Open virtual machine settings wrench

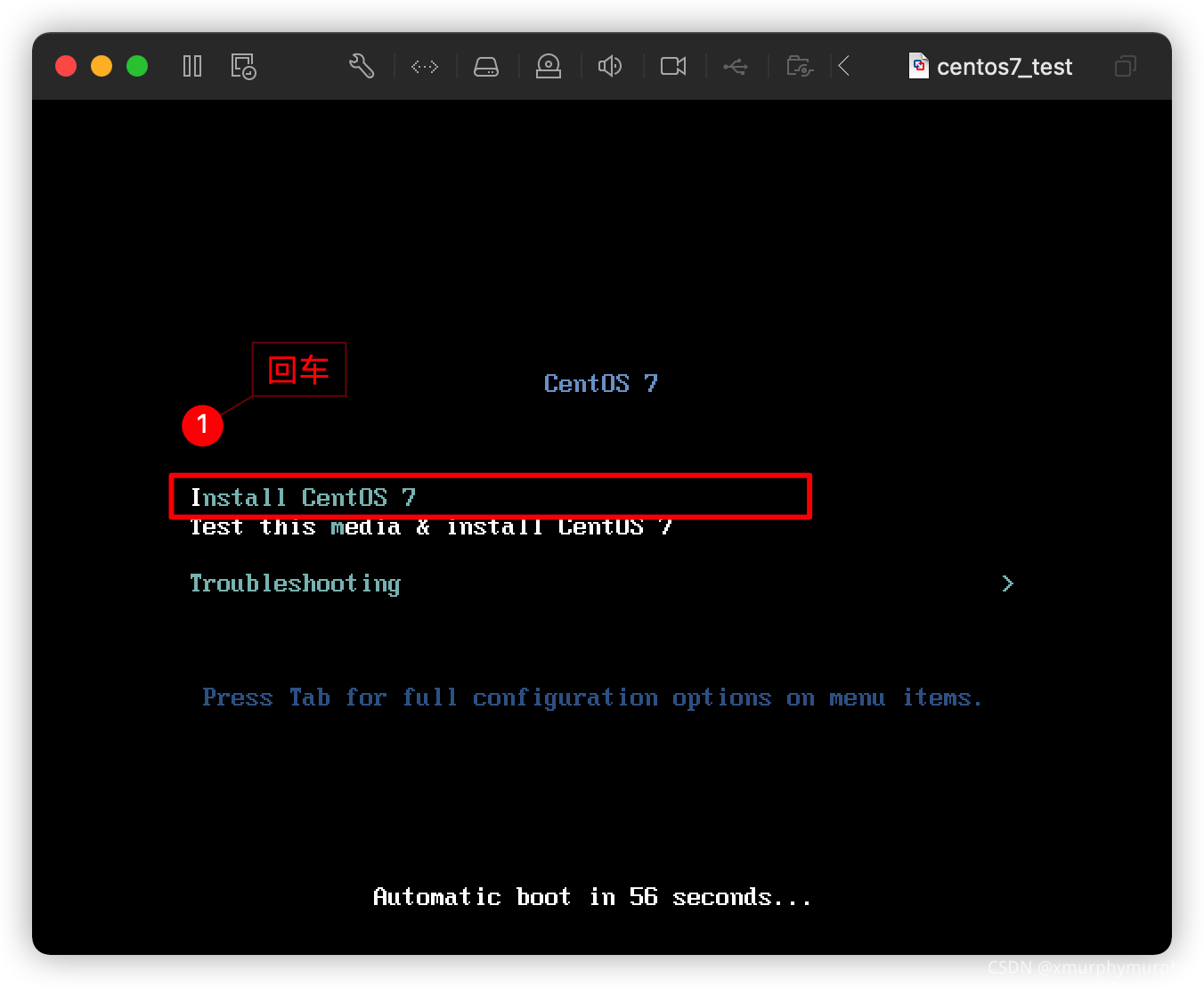(362, 66)
